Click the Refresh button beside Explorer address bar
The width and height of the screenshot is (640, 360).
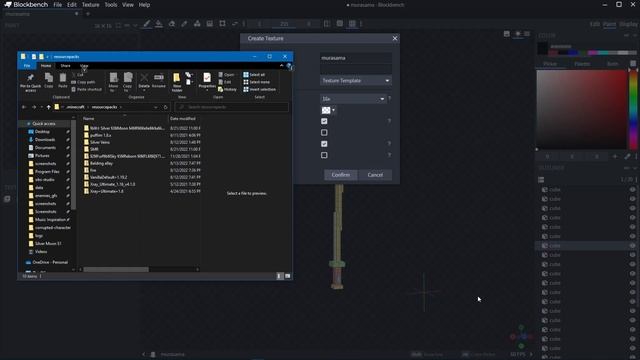click(165, 107)
